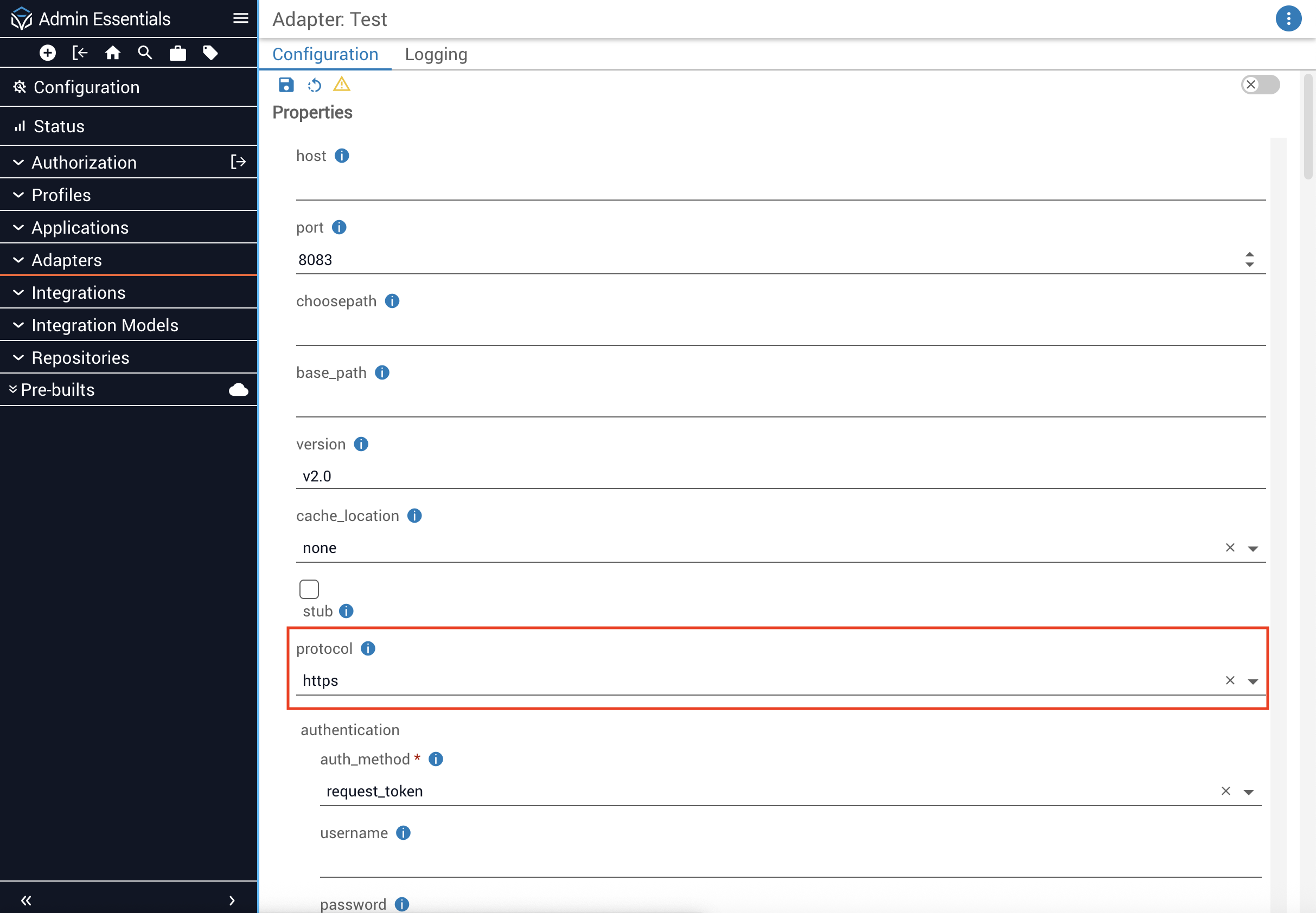1316x913 pixels.
Task: Open the cache_location dropdown arrow
Action: (1253, 549)
